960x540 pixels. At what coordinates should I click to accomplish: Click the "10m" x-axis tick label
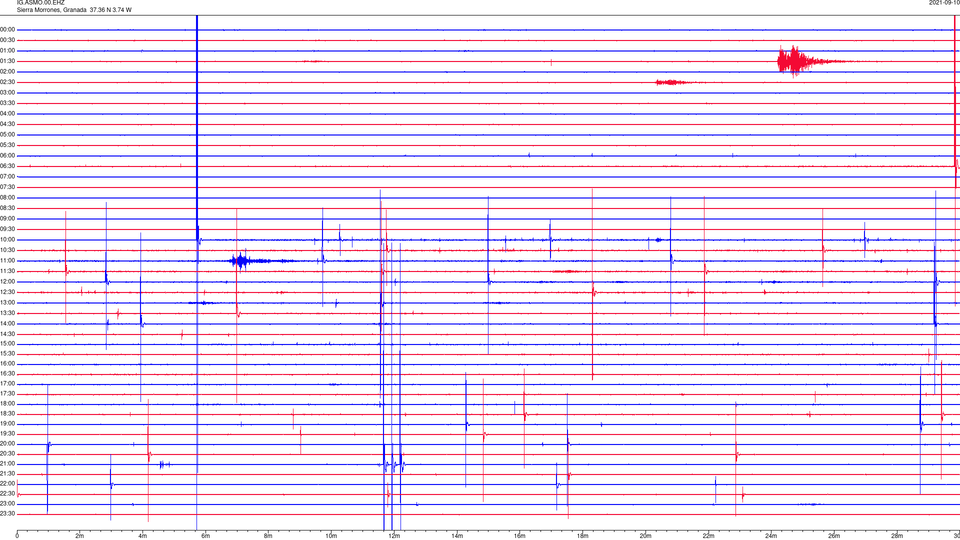point(331,536)
